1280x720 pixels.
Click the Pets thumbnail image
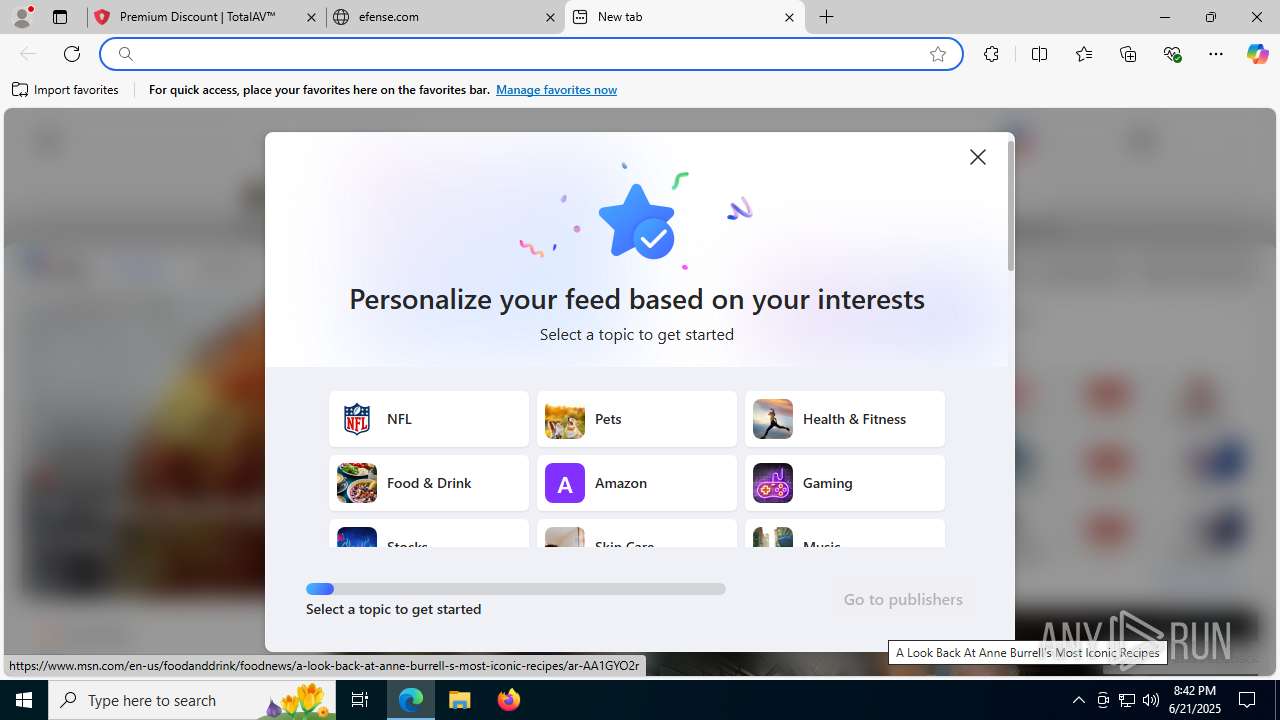coord(565,419)
